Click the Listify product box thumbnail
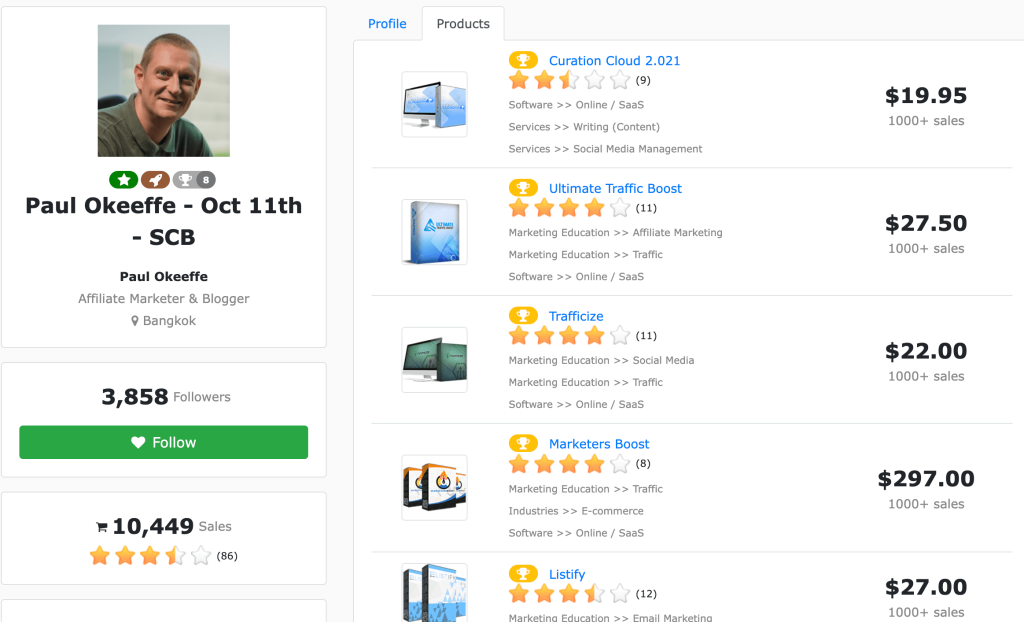This screenshot has height=622, width=1024. coord(434,600)
